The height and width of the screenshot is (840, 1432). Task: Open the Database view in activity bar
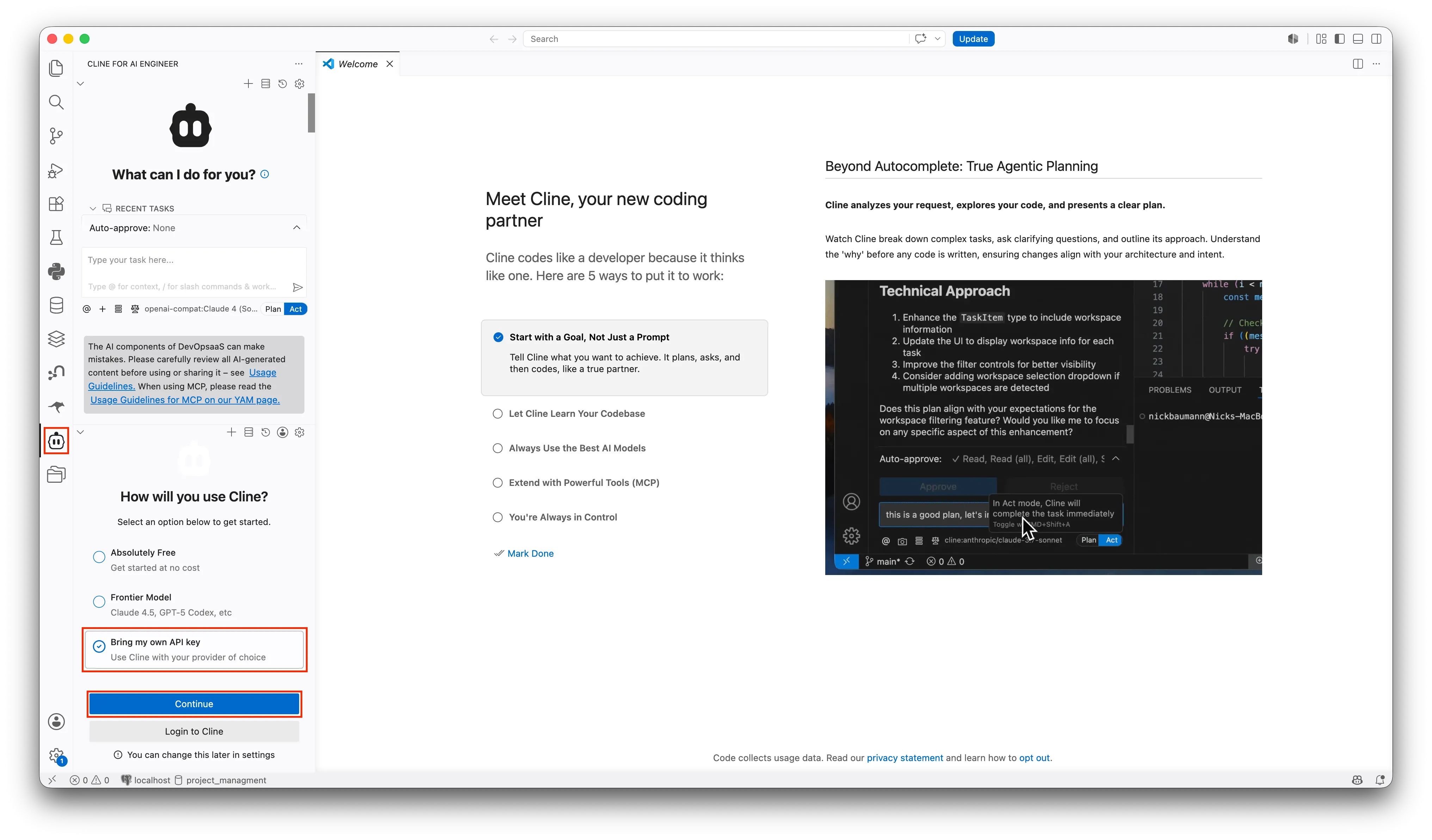(x=56, y=305)
